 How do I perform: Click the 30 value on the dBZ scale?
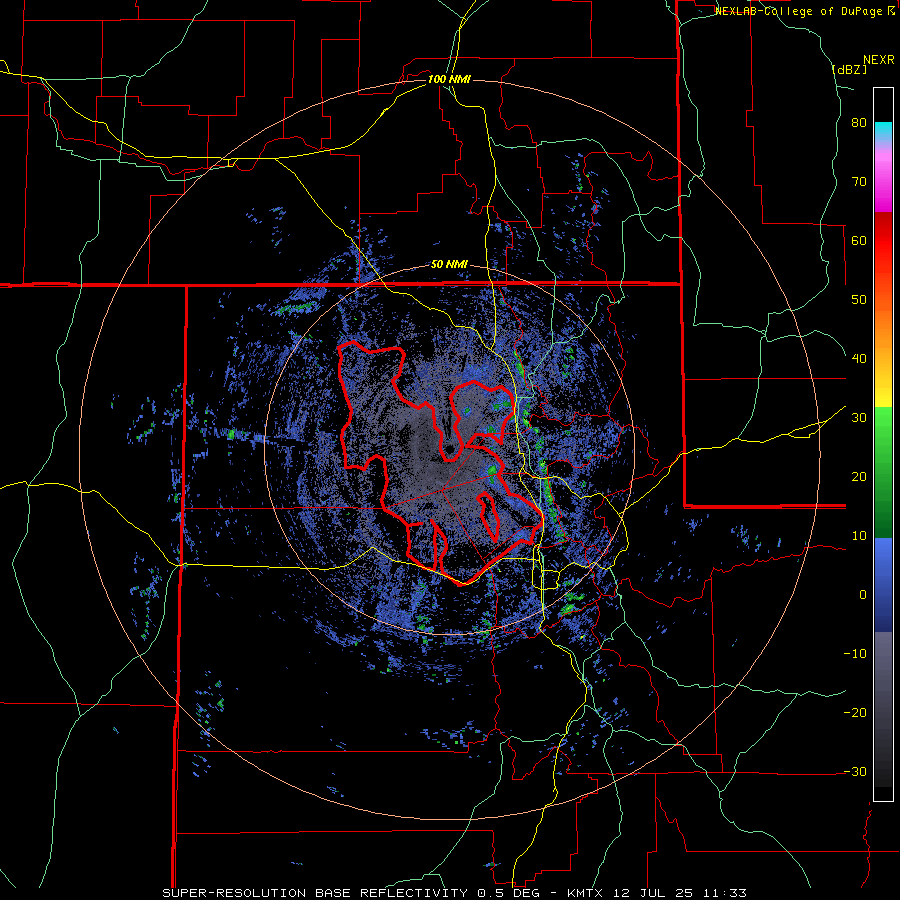[x=859, y=418]
